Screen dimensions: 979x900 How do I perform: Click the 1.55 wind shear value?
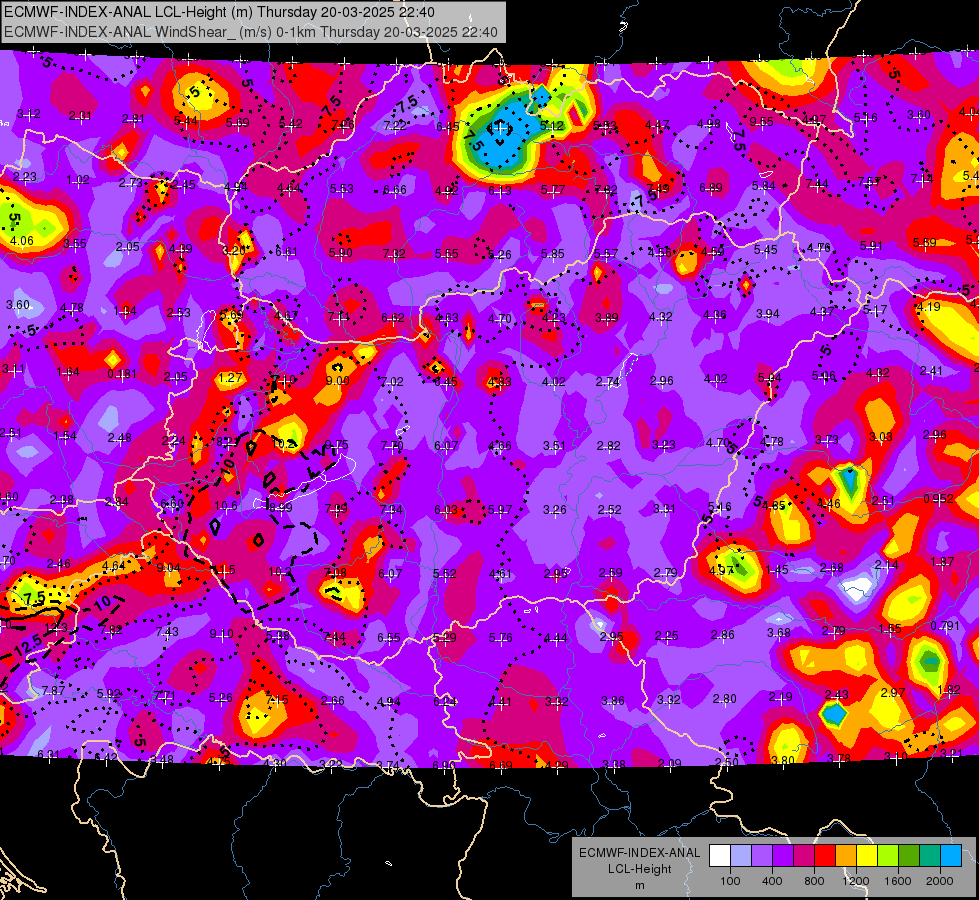[890, 628]
